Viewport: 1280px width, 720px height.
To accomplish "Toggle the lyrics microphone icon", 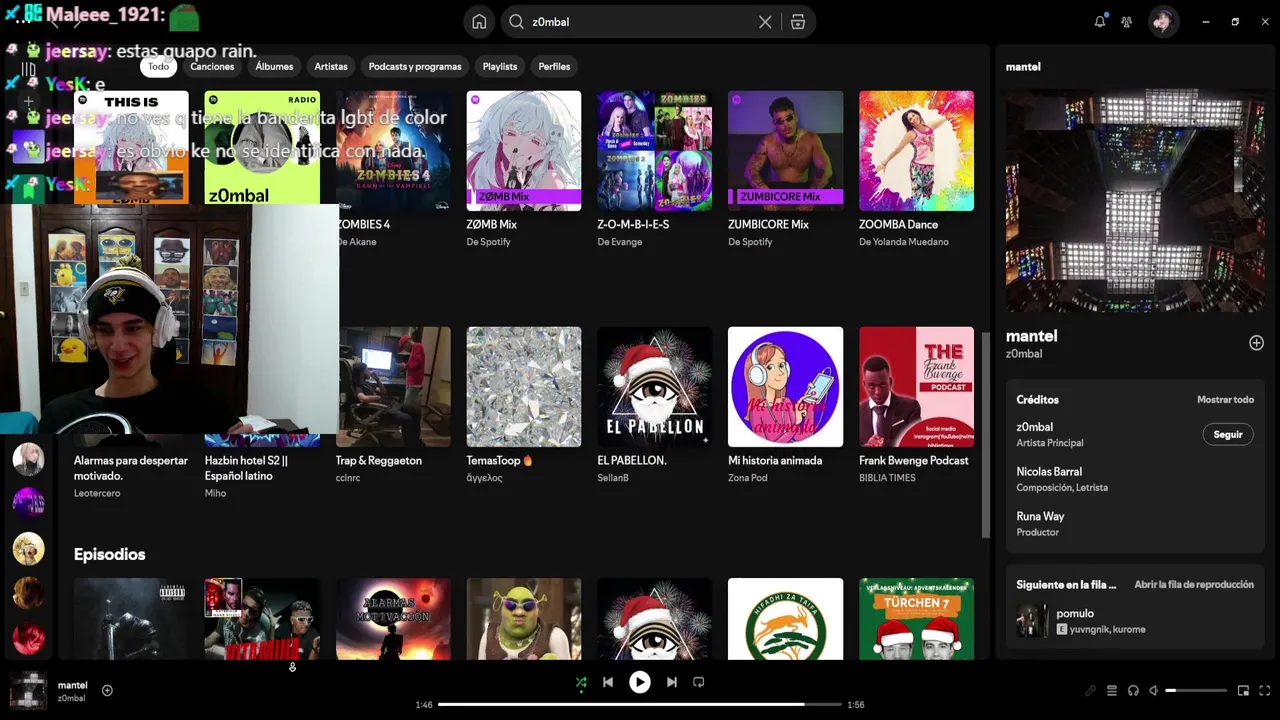I will (1091, 690).
